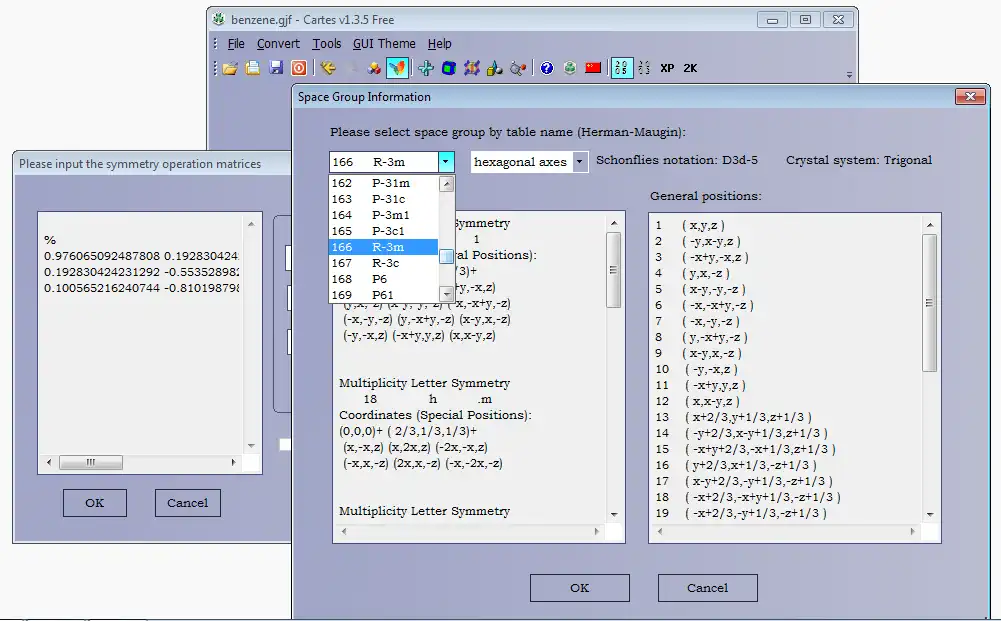
Task: Select the 2K theme toolbar button
Action: coord(690,68)
